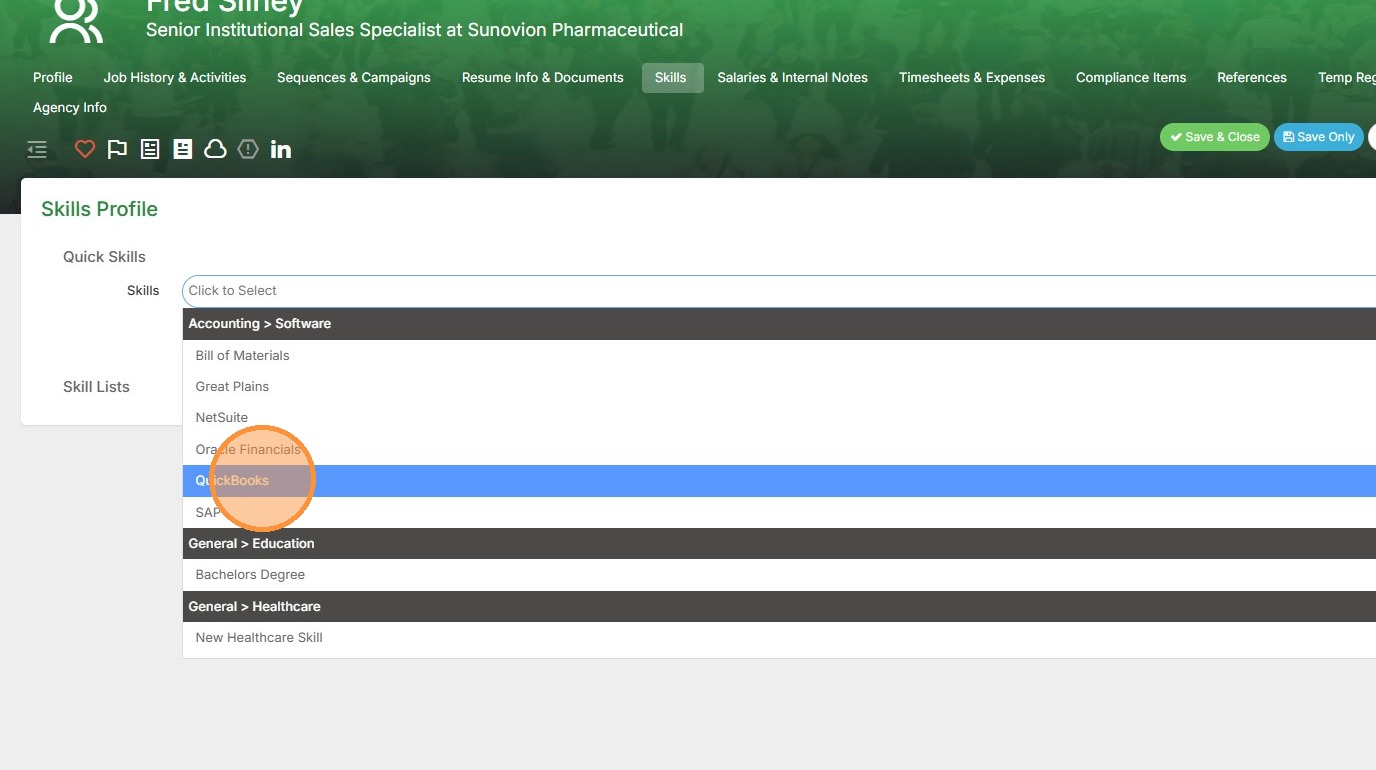Viewport: 1376px width, 770px height.
Task: Click the Skill Lists section label
Action: [96, 387]
